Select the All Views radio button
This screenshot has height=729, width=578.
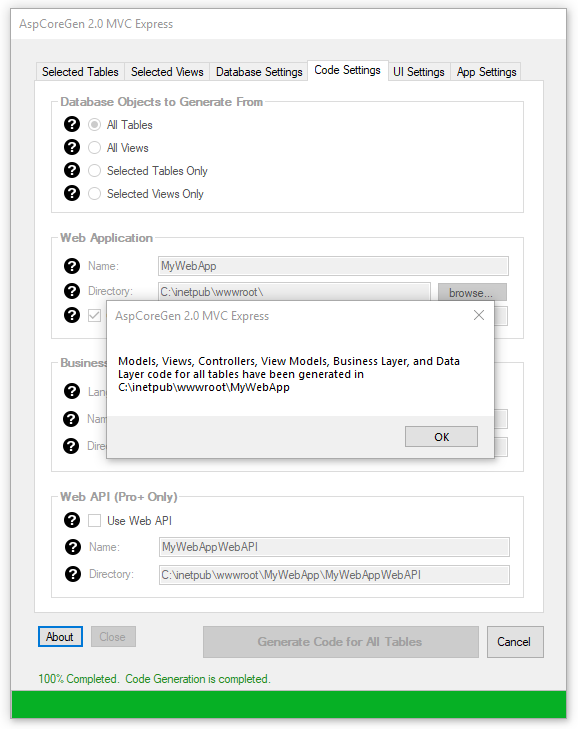[x=94, y=147]
